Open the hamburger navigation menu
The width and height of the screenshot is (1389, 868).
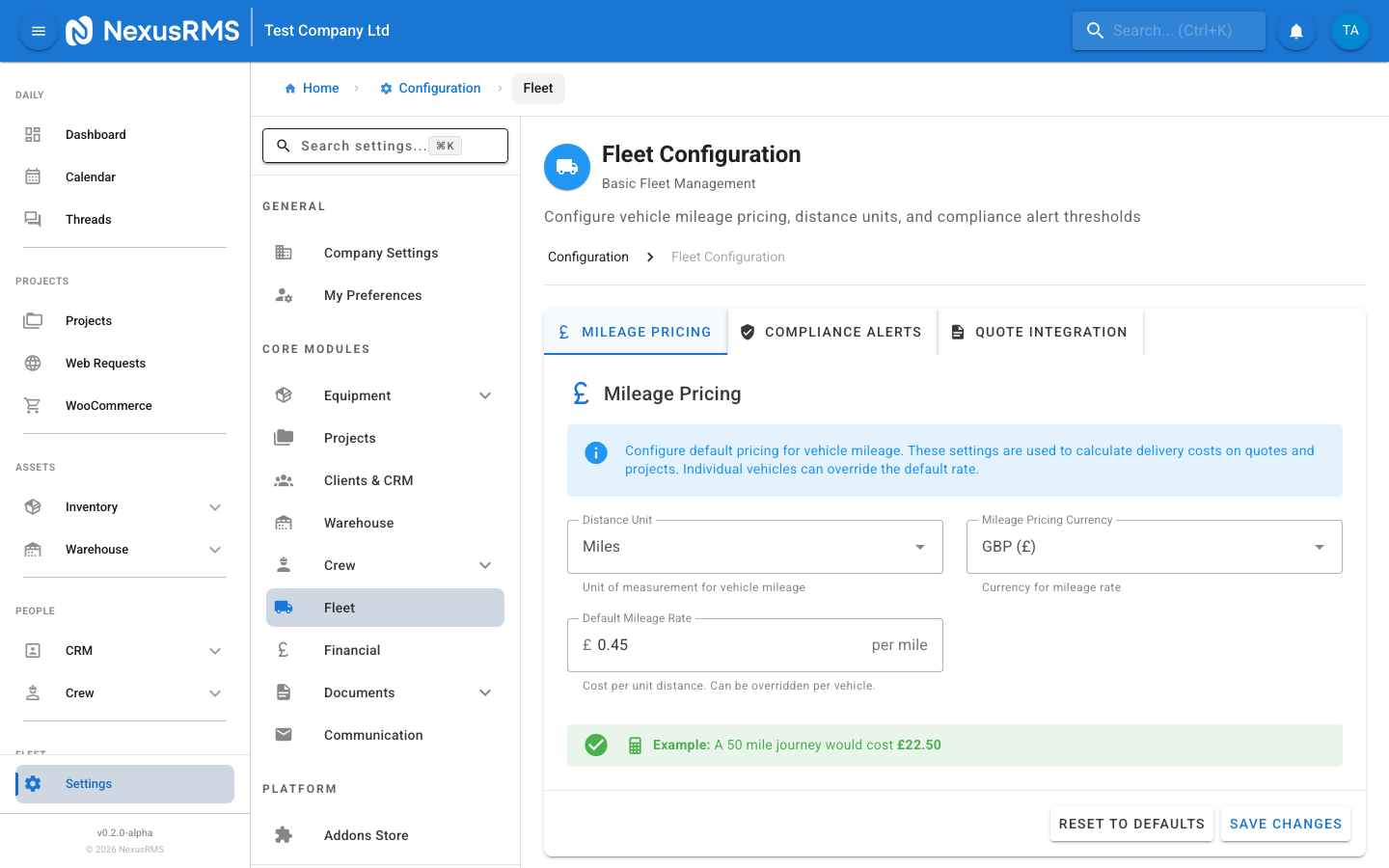tap(38, 30)
